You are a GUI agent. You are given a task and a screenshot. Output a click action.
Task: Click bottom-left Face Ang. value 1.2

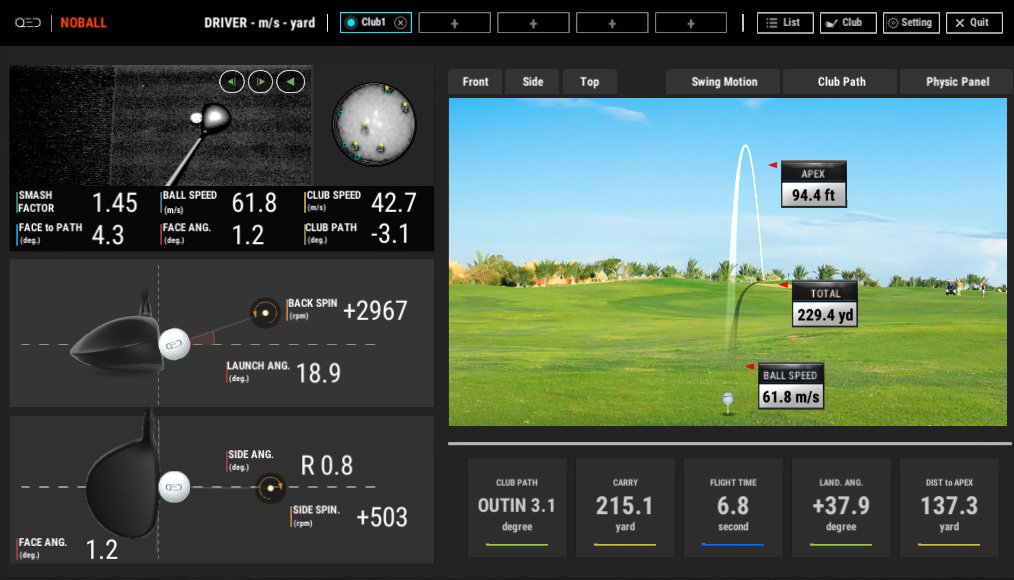[102, 550]
